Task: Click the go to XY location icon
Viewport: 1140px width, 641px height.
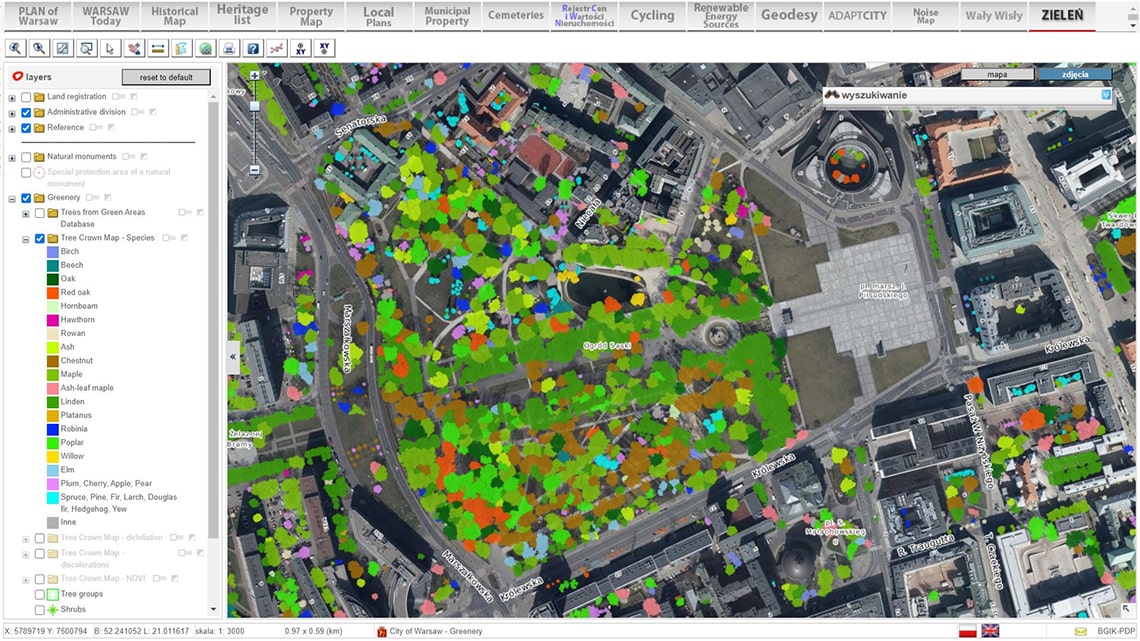Action: coord(324,49)
